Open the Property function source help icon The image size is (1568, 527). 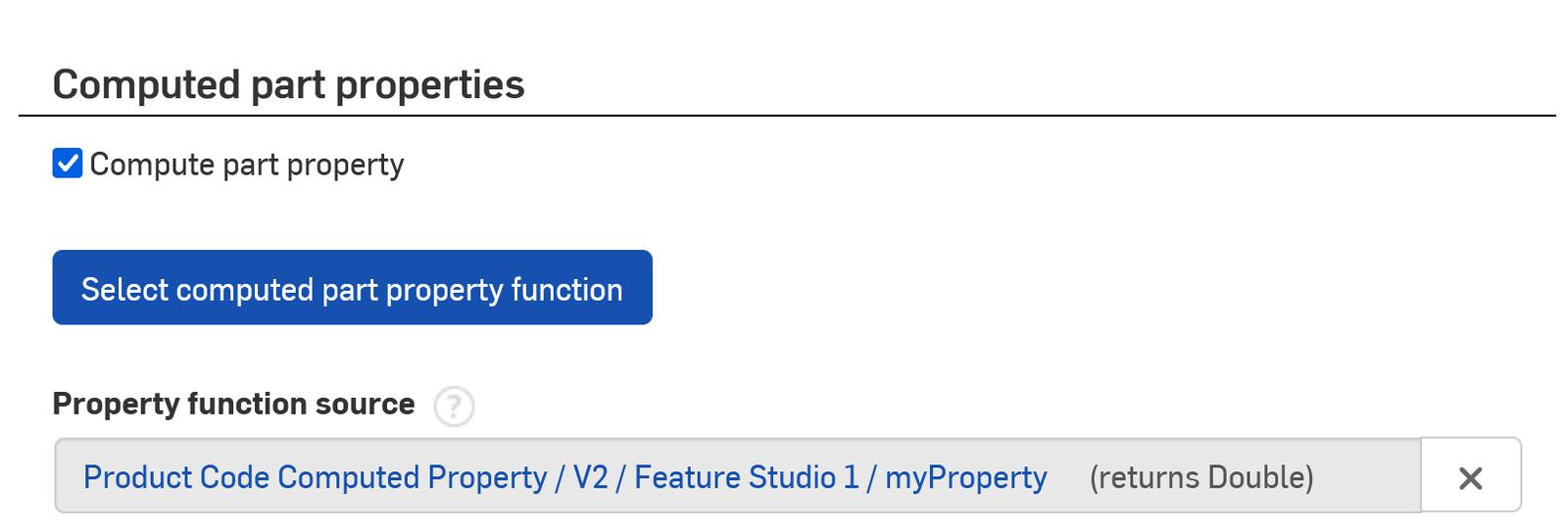click(x=454, y=406)
